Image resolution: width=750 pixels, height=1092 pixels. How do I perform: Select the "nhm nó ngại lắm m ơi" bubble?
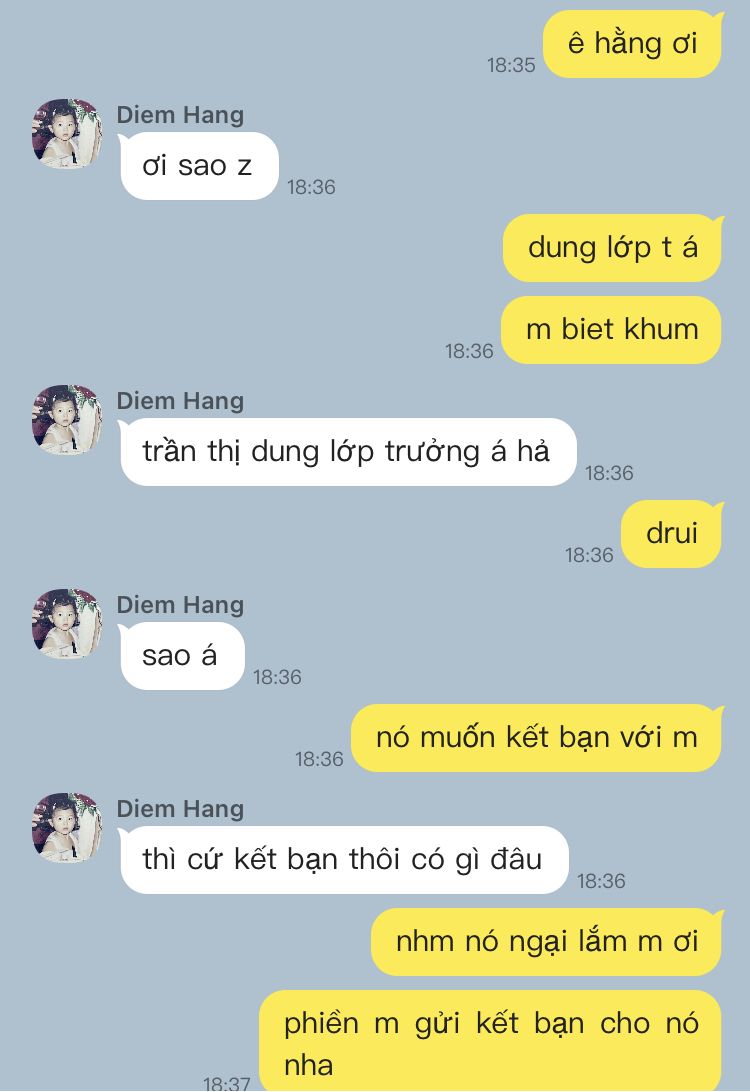coord(547,942)
